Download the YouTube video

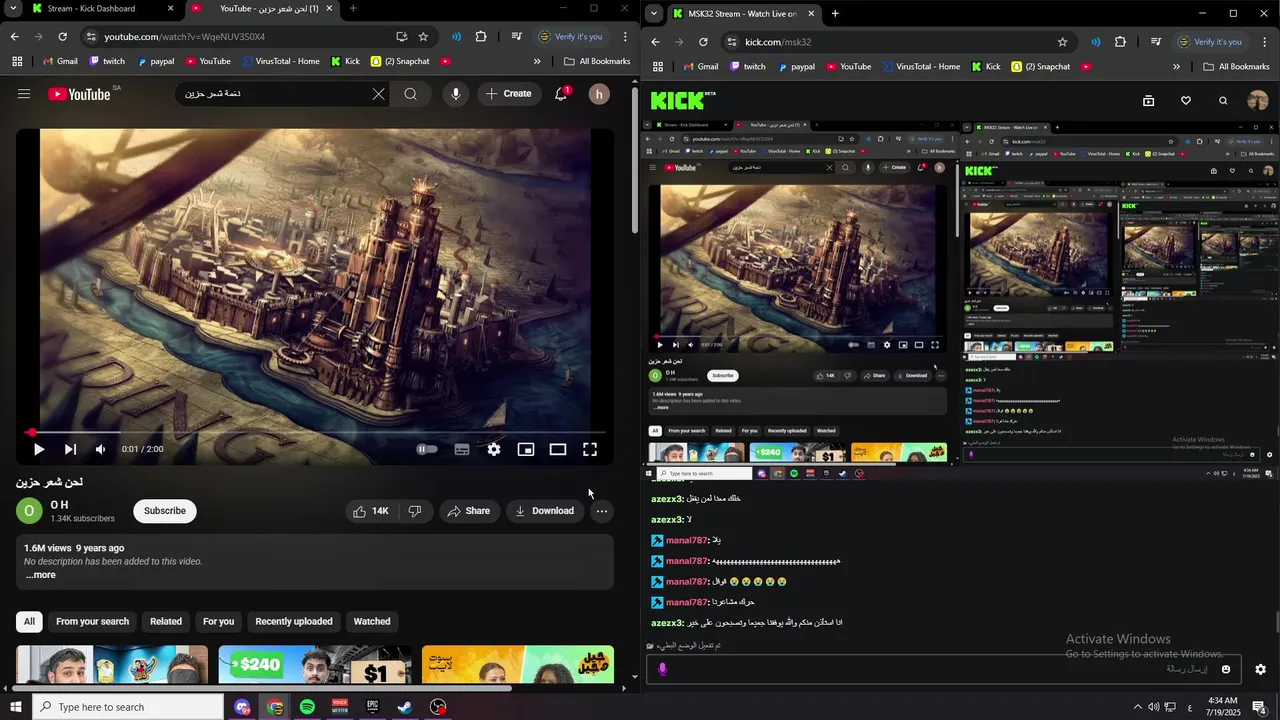(x=545, y=511)
